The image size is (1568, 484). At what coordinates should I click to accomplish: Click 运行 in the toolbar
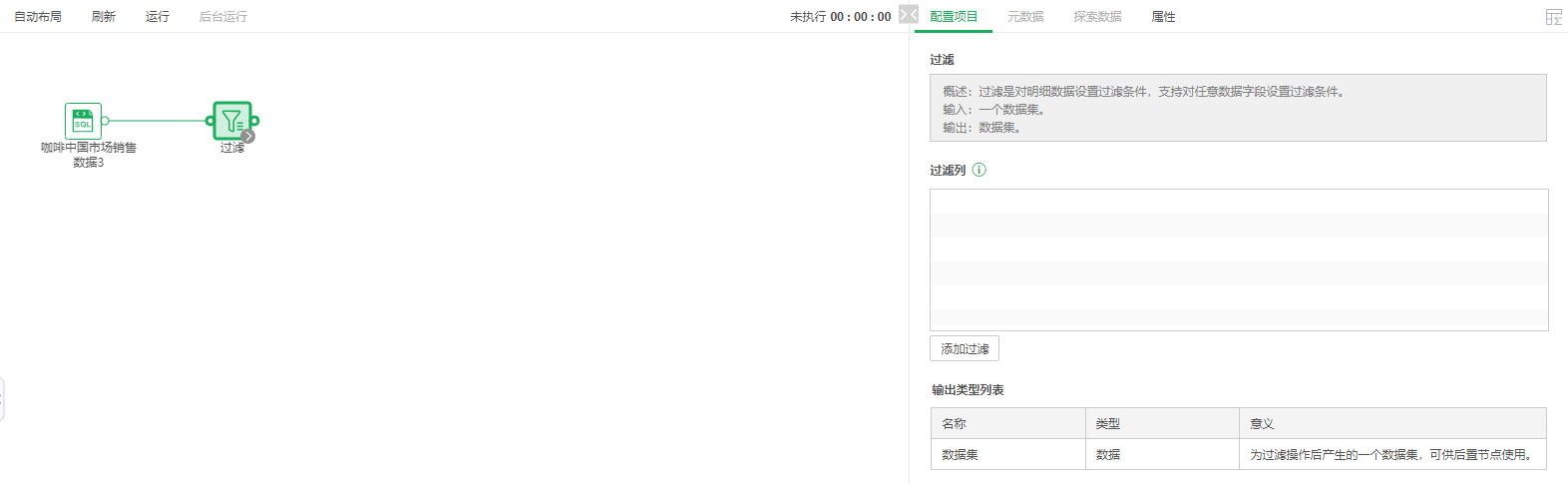tap(158, 17)
